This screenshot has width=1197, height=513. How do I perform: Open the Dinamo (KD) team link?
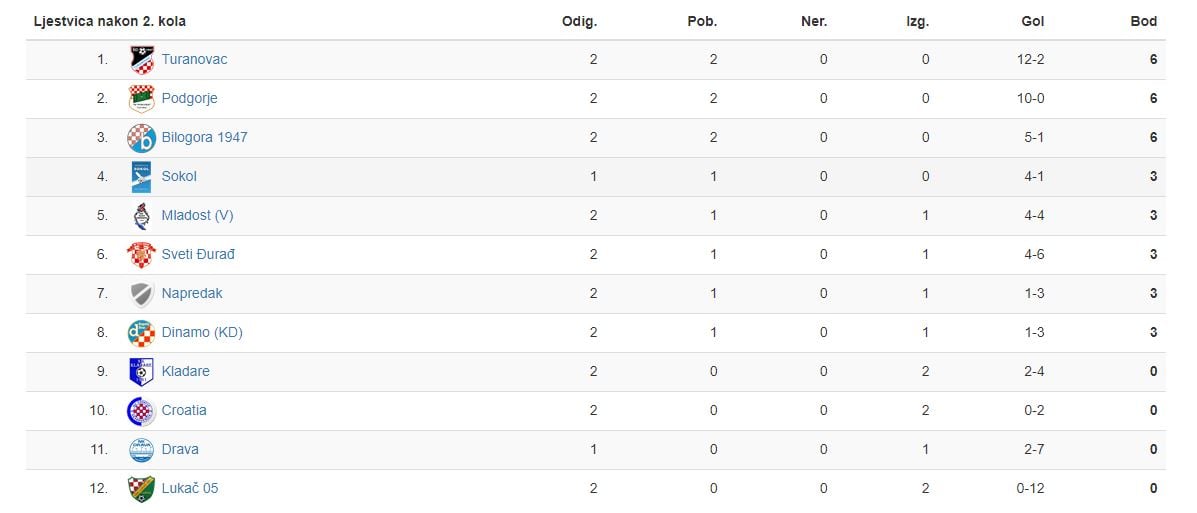[202, 333]
